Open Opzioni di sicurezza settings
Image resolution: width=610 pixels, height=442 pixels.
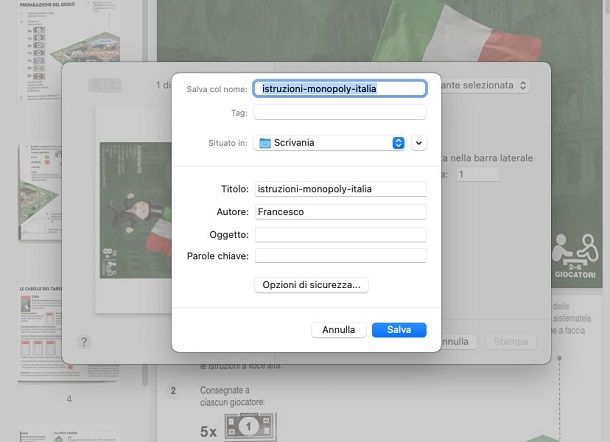point(311,285)
